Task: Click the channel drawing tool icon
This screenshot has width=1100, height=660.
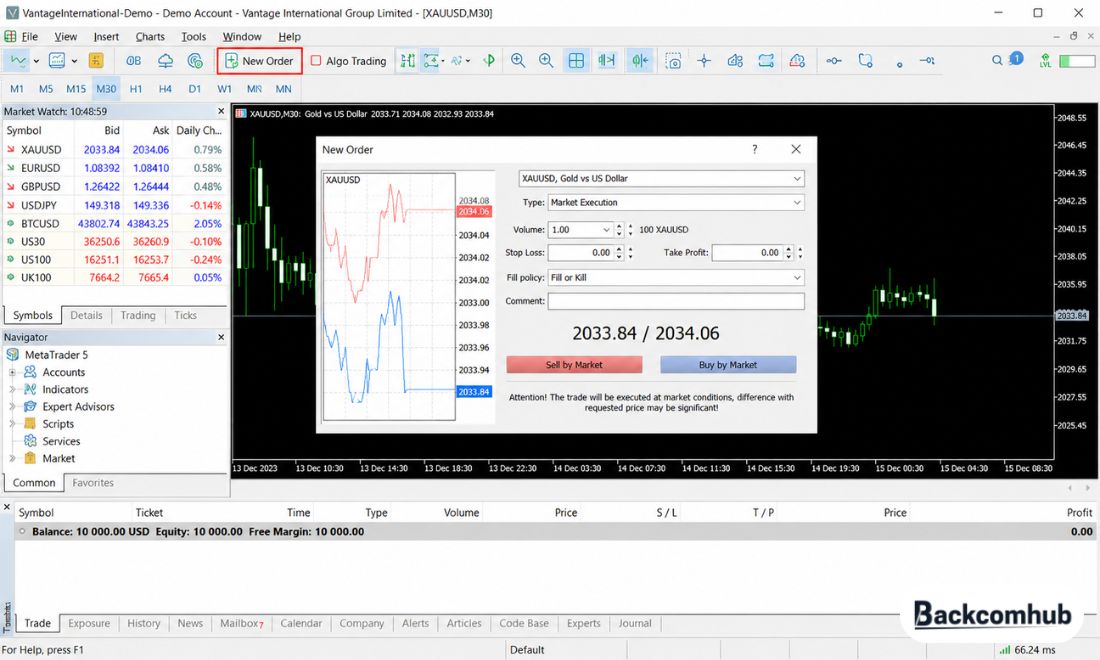Action: [766, 61]
